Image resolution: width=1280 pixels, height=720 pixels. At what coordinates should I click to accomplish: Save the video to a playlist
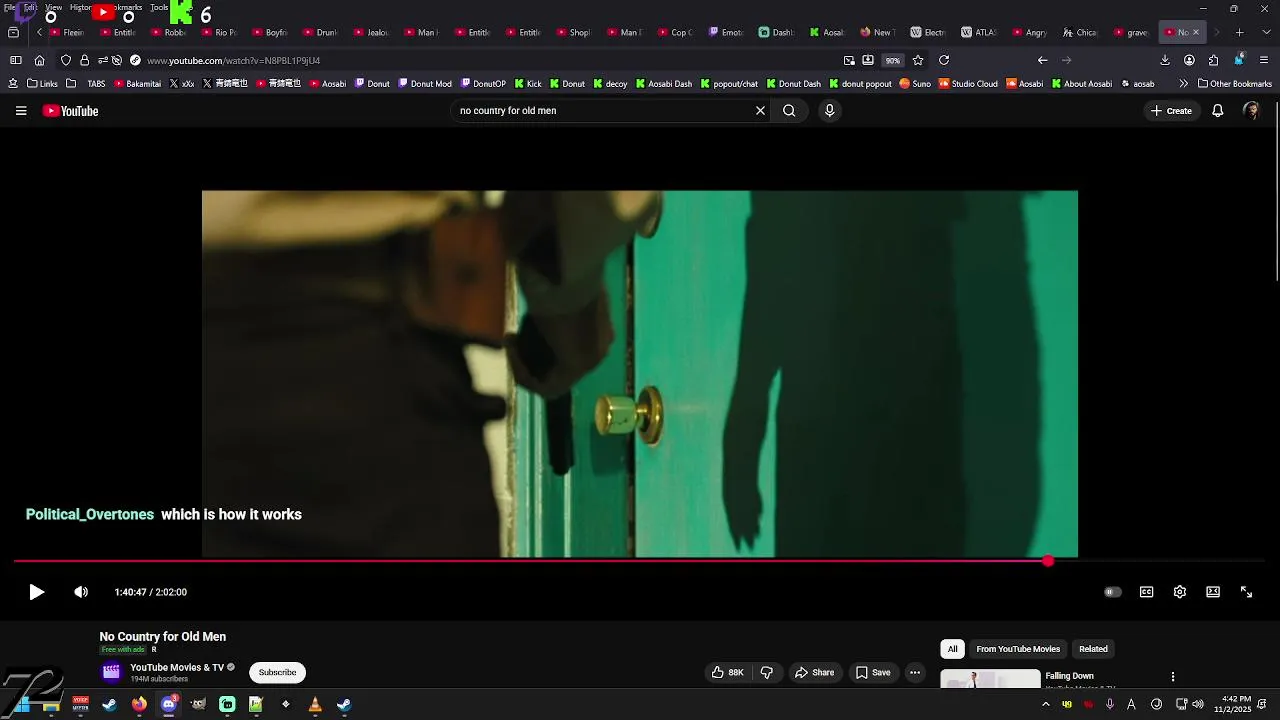tap(873, 672)
